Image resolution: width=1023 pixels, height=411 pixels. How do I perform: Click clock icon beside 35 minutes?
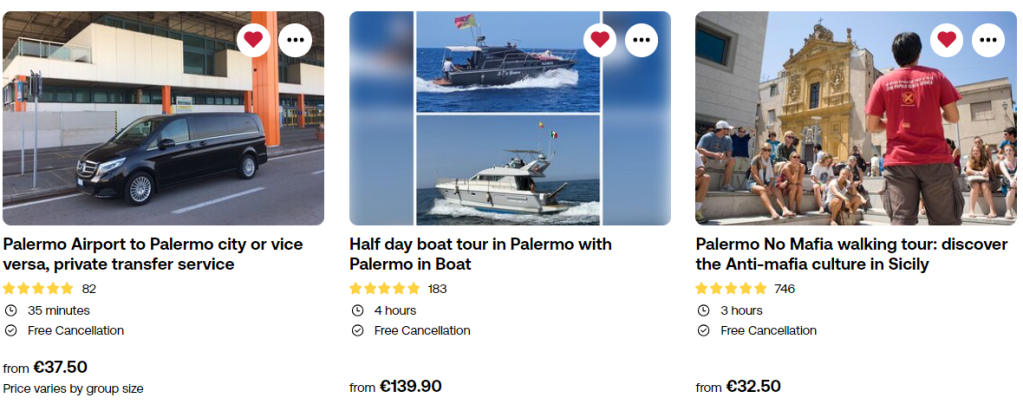click(11, 310)
